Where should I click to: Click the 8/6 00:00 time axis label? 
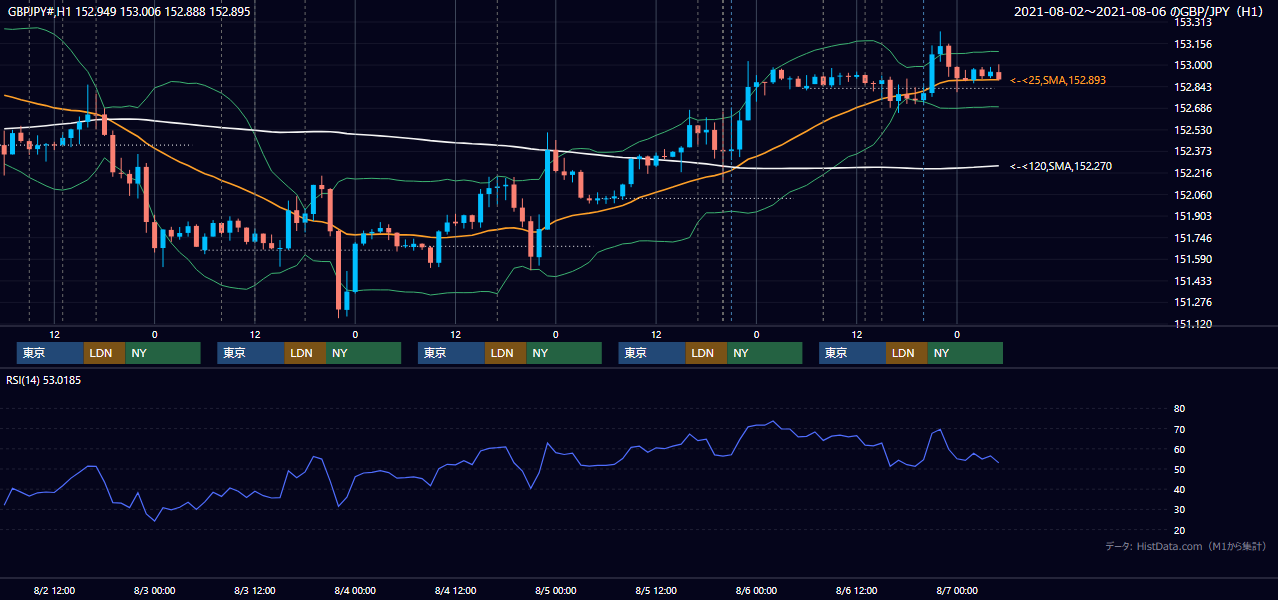coord(757,590)
